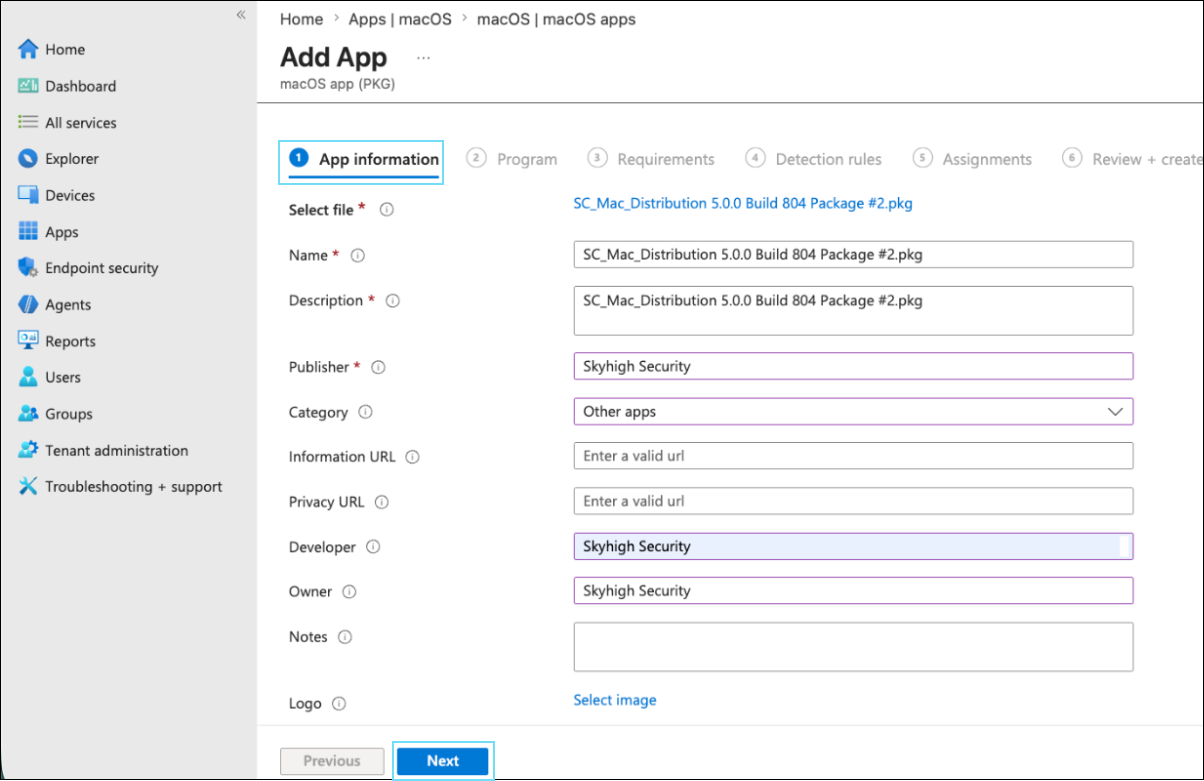Click the All services list icon
This screenshot has height=781, width=1204.
(28, 122)
